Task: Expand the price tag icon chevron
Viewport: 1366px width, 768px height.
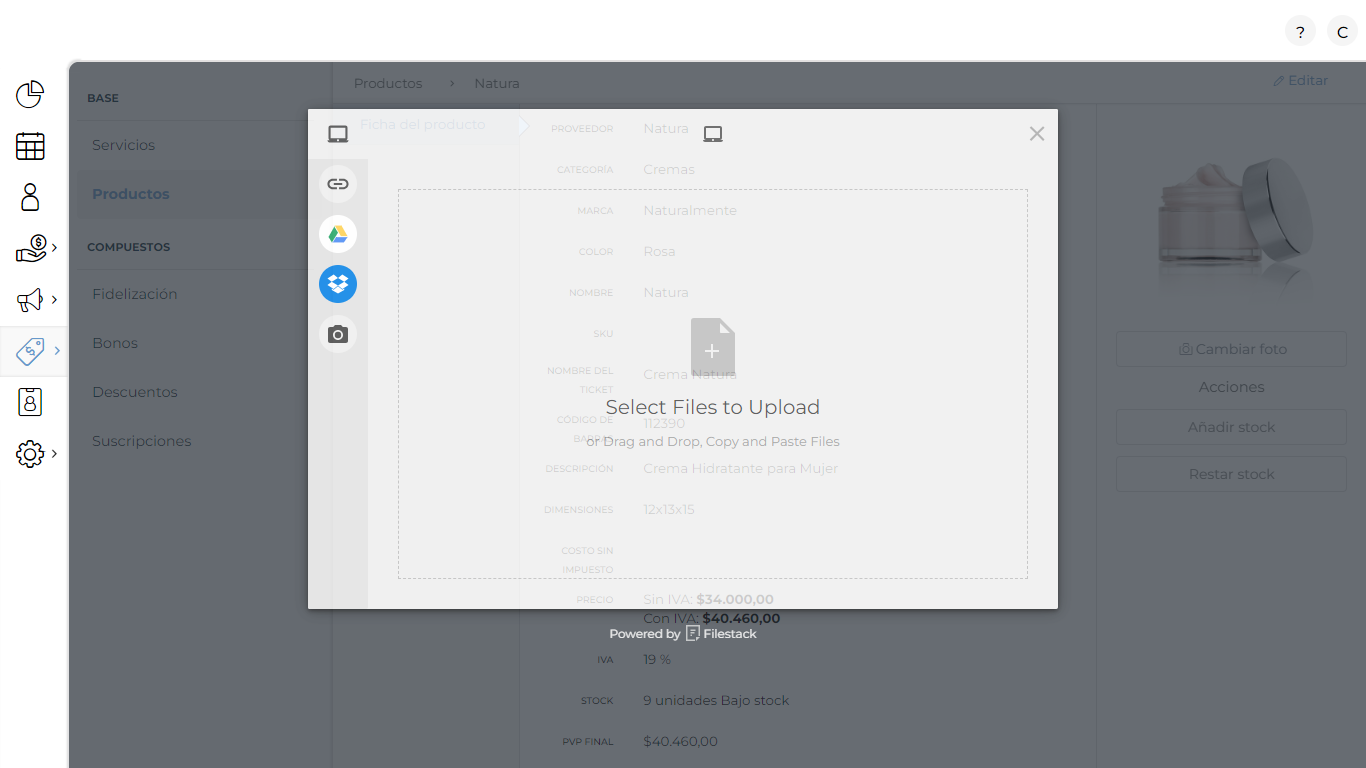Action: point(57,351)
